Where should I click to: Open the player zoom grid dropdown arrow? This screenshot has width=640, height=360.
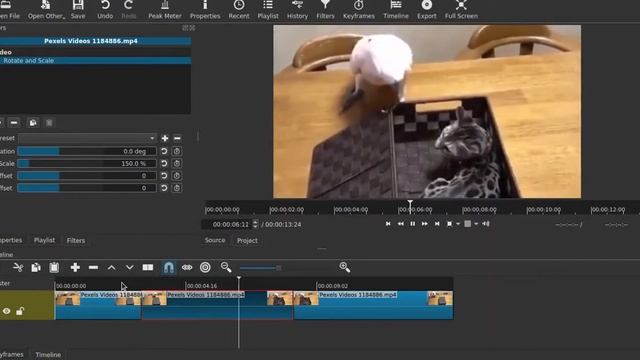(476, 224)
